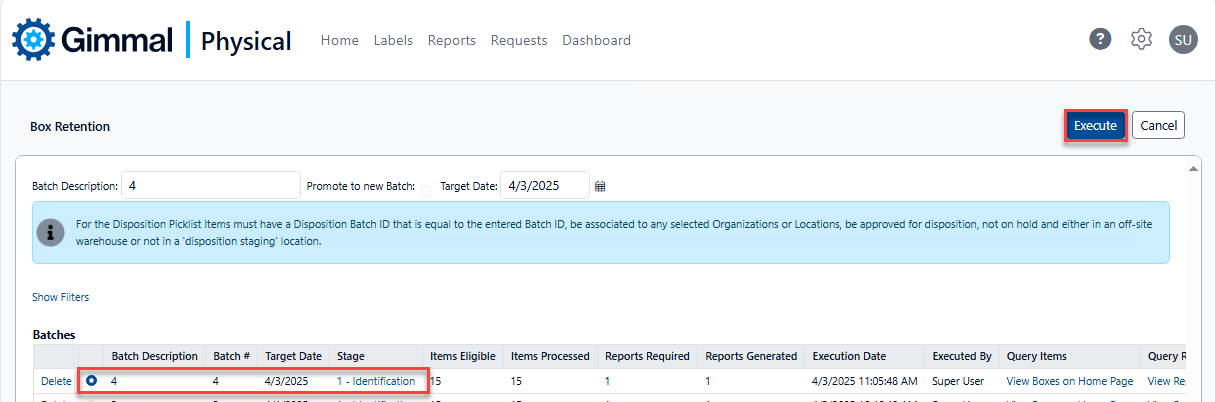The image size is (1215, 402).
Task: Open the Target Date calendar picker
Action: click(x=600, y=186)
